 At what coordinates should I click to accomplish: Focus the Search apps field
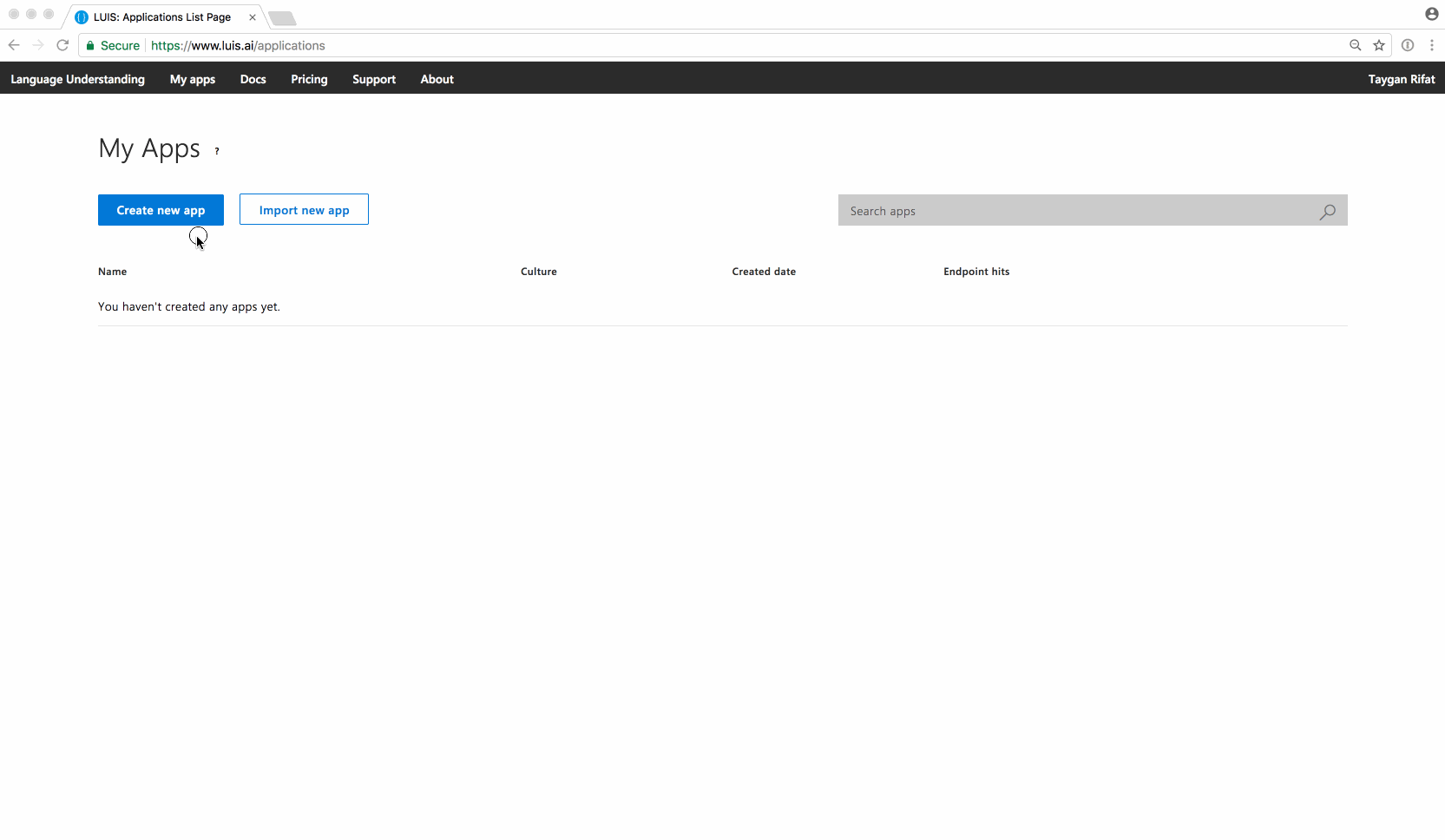pyautogui.click(x=1093, y=210)
